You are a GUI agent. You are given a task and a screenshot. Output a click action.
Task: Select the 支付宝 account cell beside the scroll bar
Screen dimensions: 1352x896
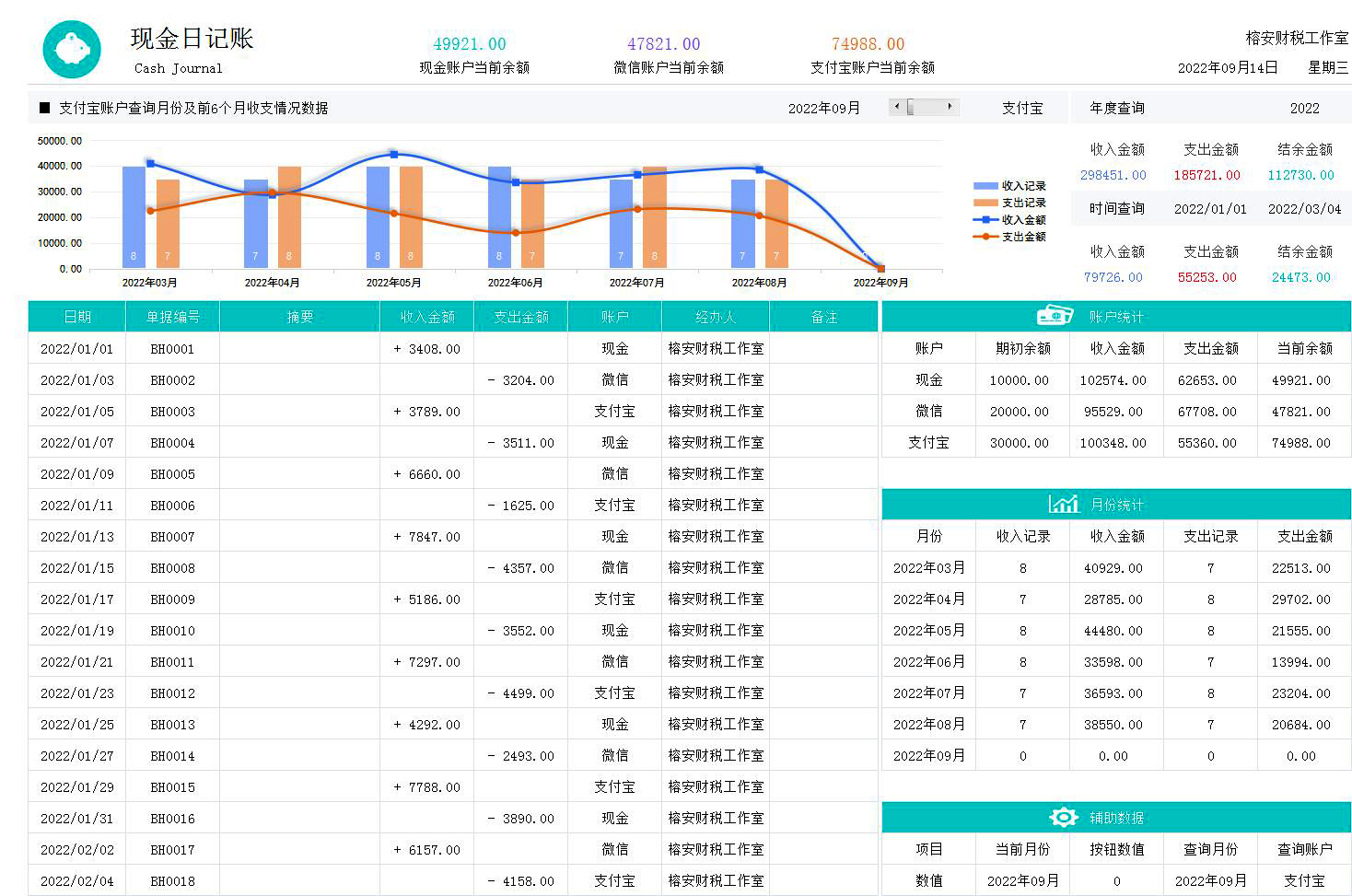pyautogui.click(x=1022, y=108)
